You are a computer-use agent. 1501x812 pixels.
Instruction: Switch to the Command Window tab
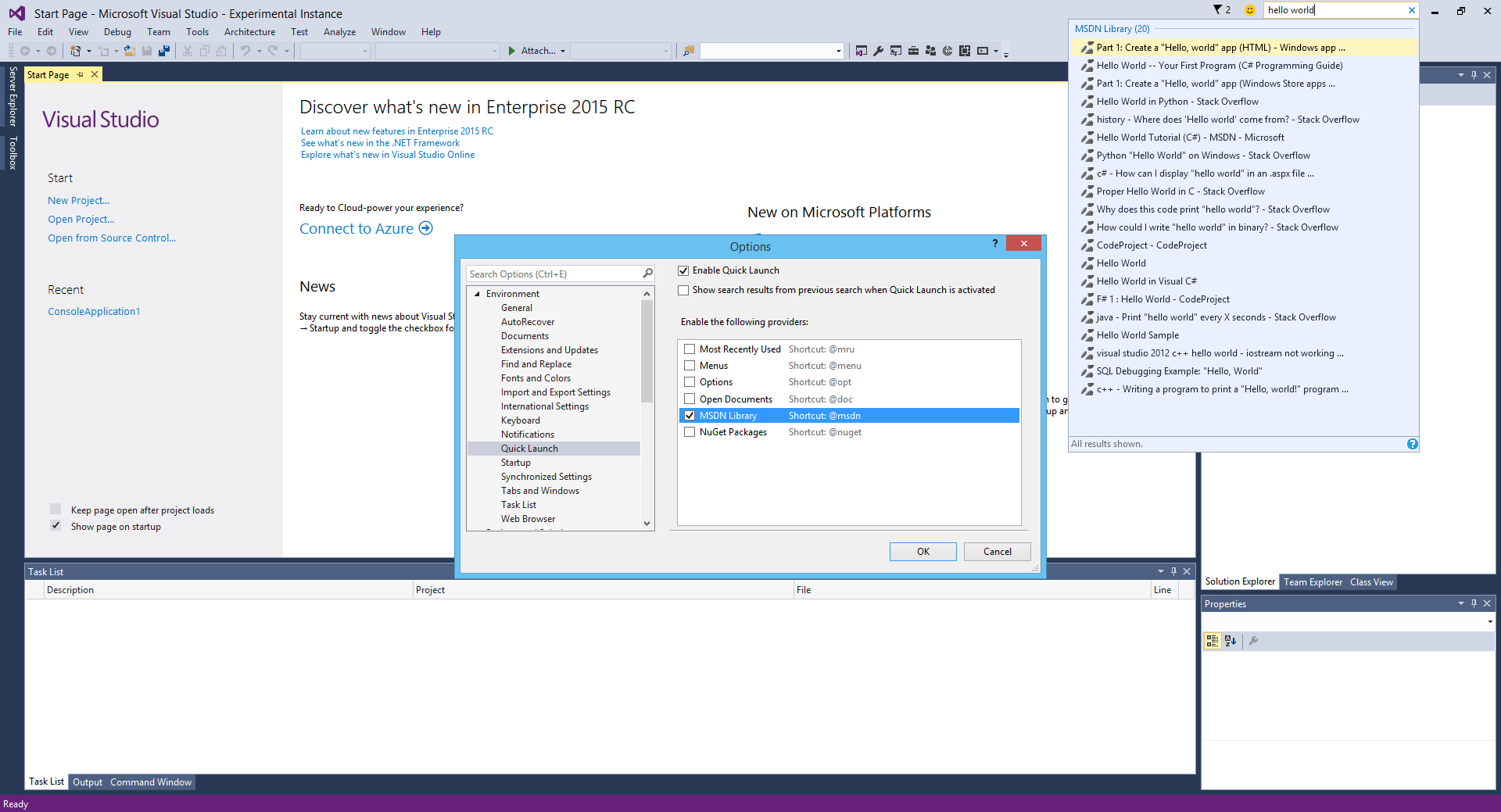[151, 782]
